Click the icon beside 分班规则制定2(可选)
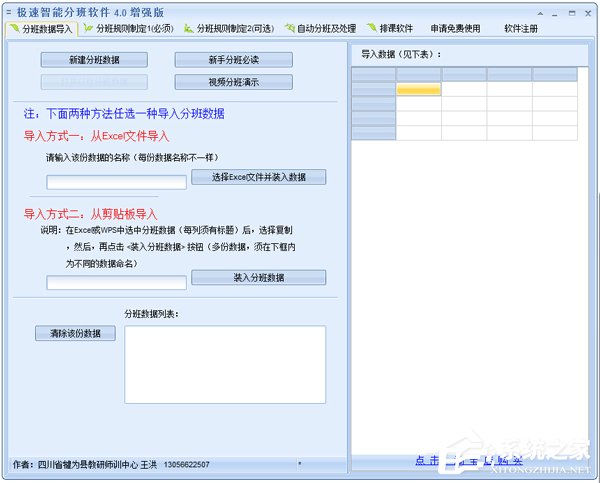This screenshot has width=600, height=483. pyautogui.click(x=188, y=28)
